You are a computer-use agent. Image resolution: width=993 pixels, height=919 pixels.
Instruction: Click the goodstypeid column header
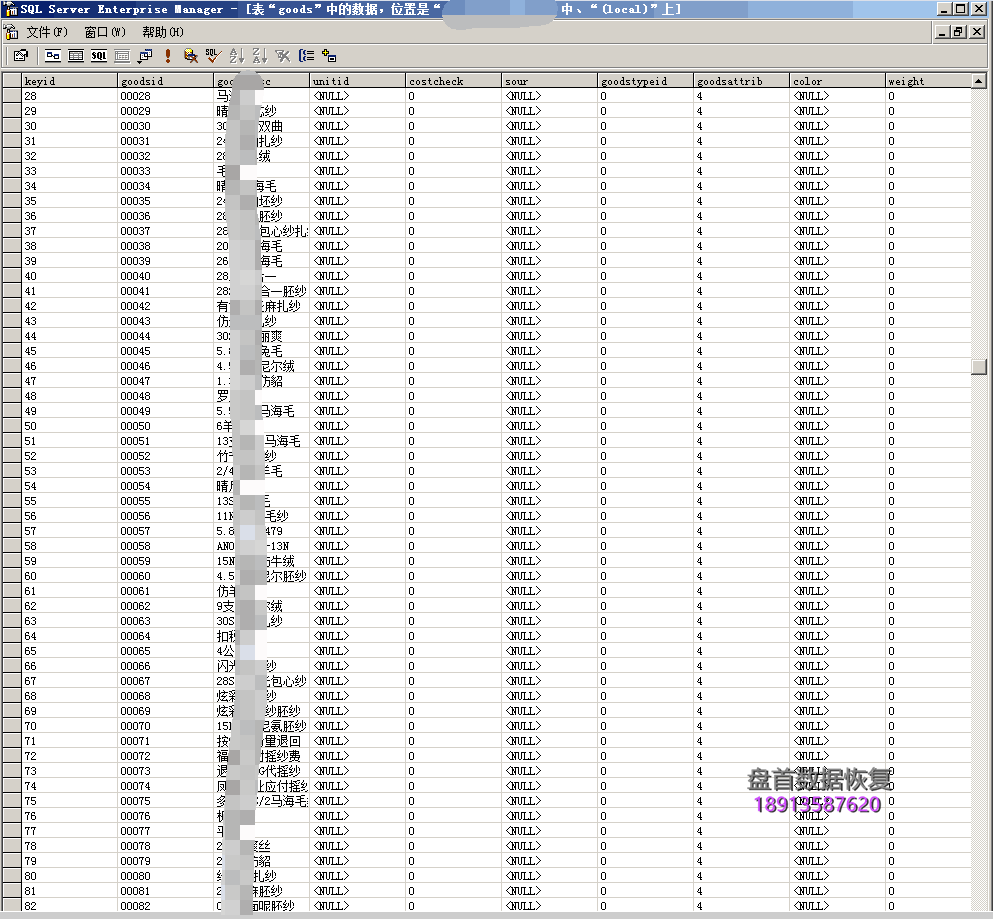pos(645,81)
